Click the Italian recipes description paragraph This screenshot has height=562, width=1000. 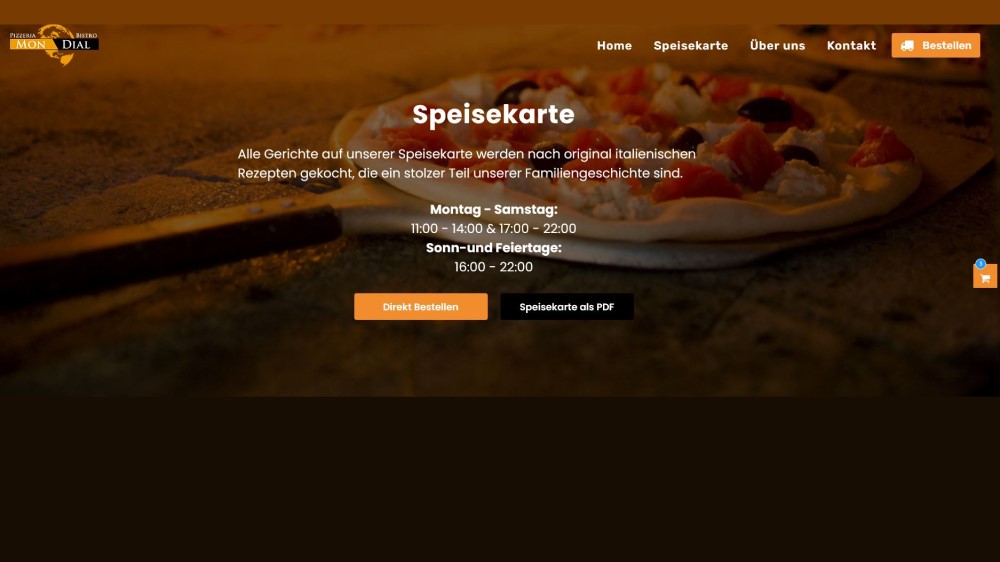click(x=467, y=163)
